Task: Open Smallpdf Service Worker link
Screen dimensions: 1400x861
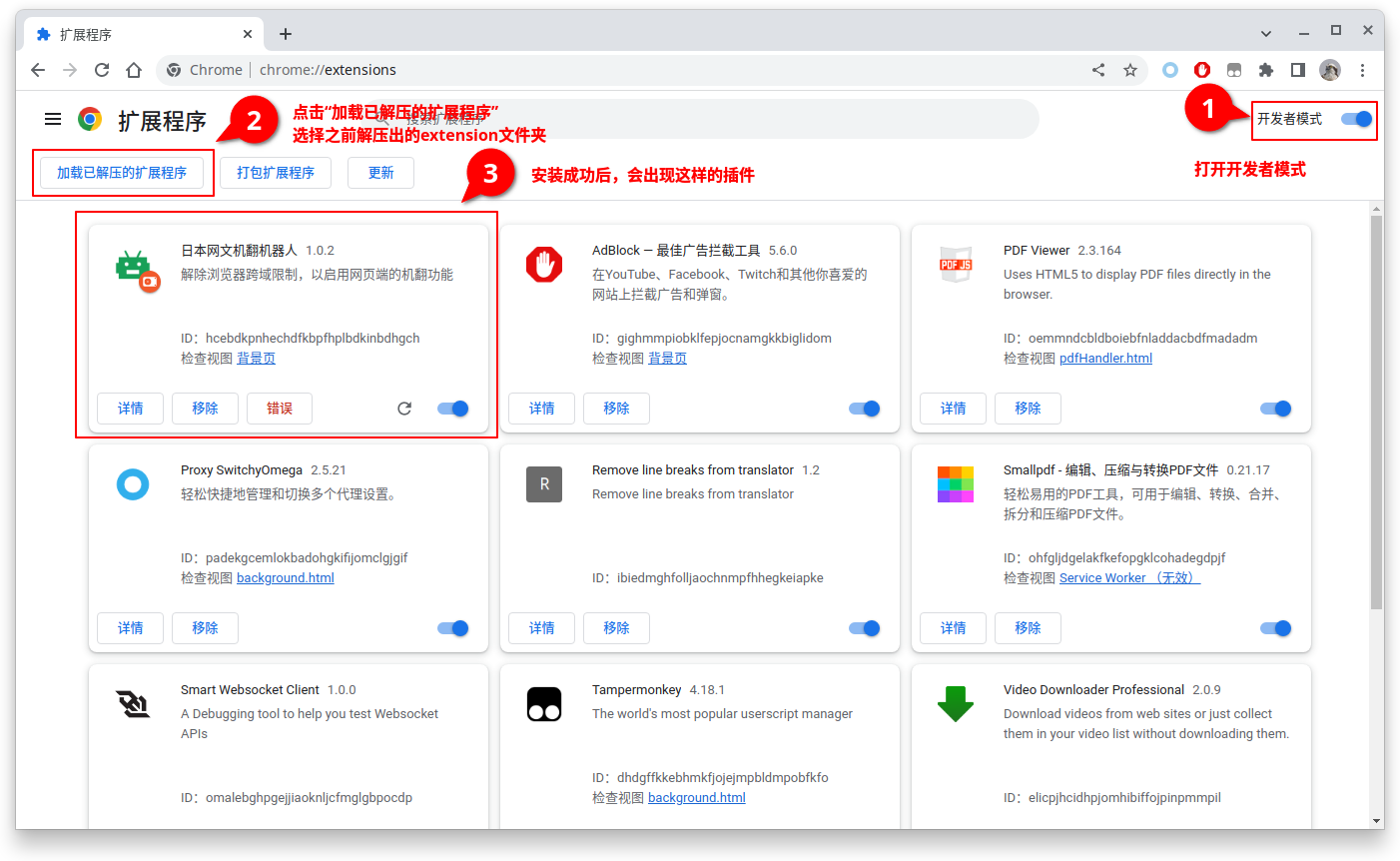Action: pos(1129,578)
